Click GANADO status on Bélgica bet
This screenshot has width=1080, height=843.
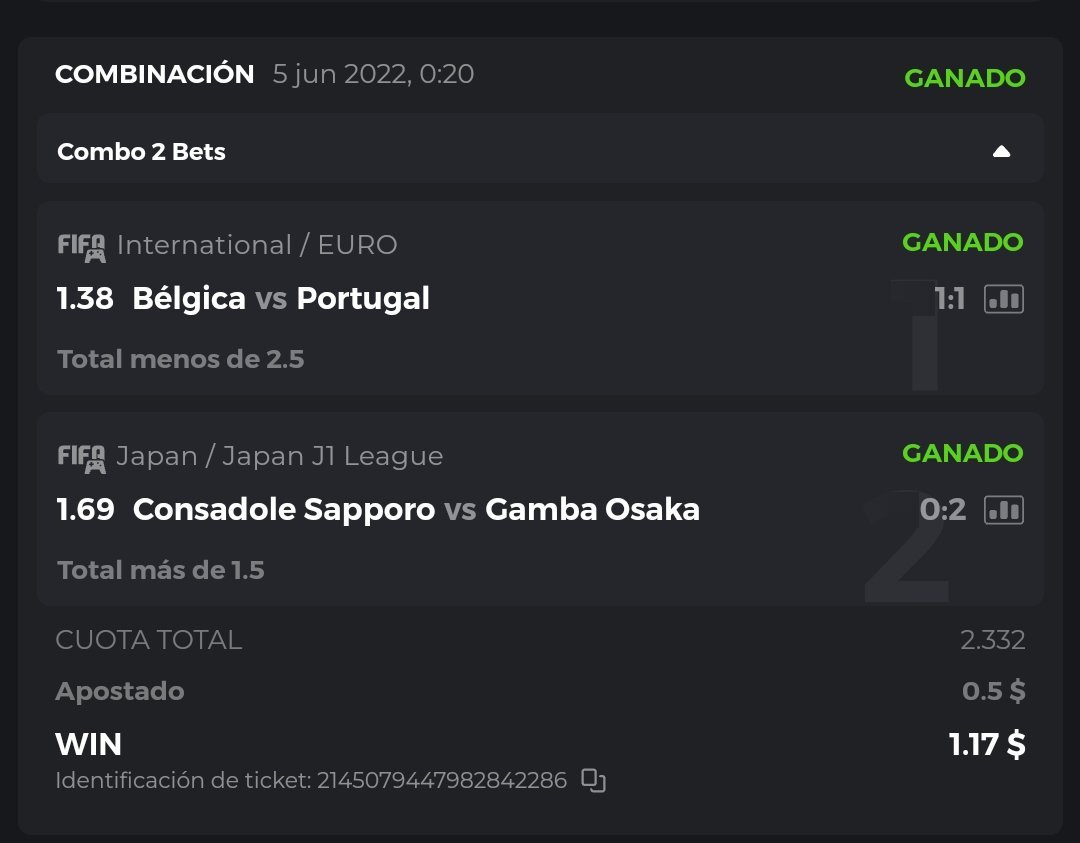click(x=962, y=242)
